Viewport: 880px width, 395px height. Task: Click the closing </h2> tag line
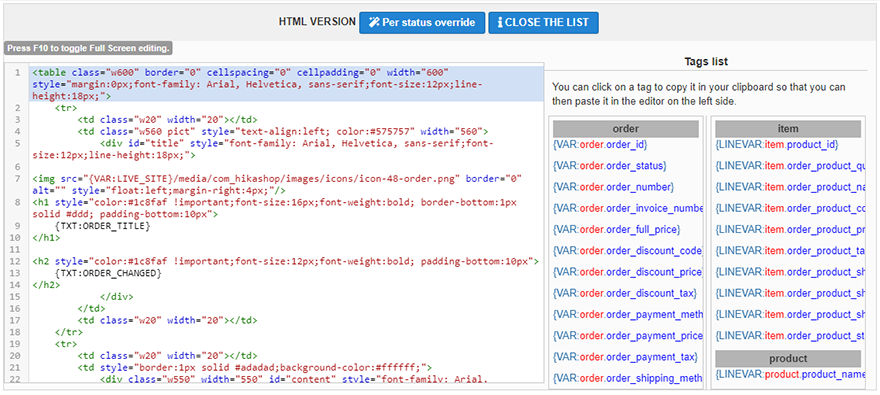46,285
